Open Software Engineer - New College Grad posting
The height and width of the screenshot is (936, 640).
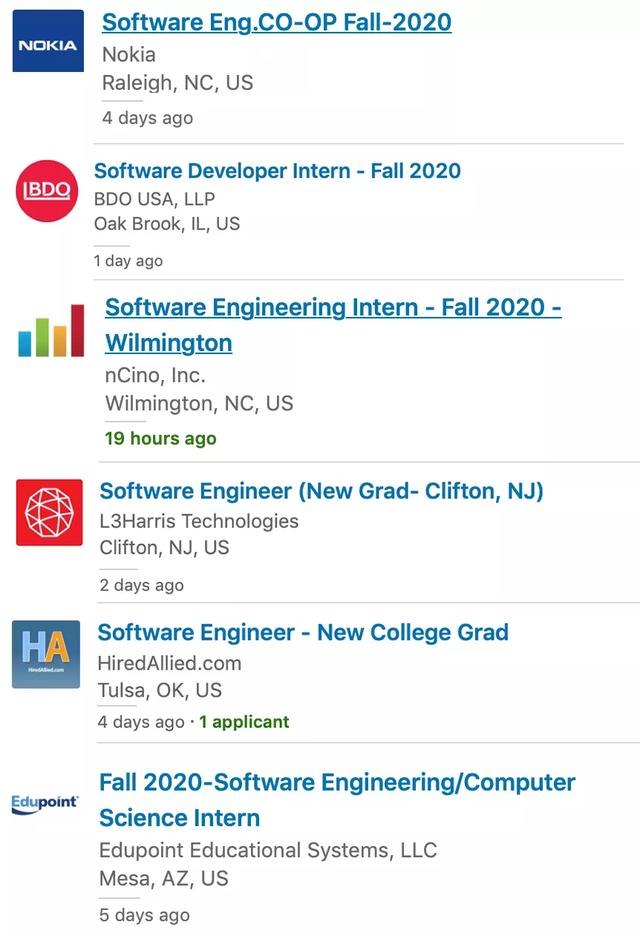click(x=303, y=633)
